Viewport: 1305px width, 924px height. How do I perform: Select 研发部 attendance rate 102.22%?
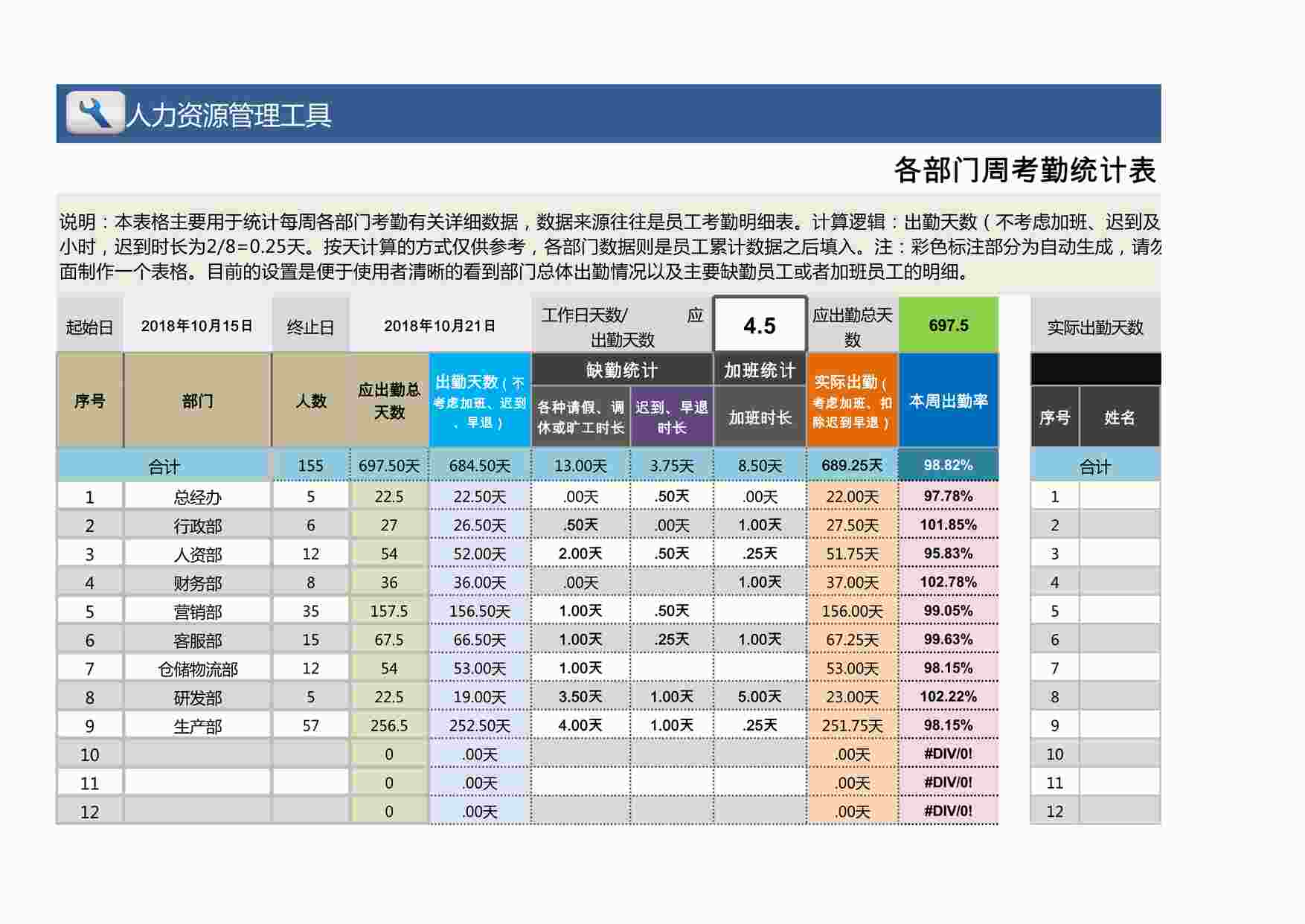[949, 697]
